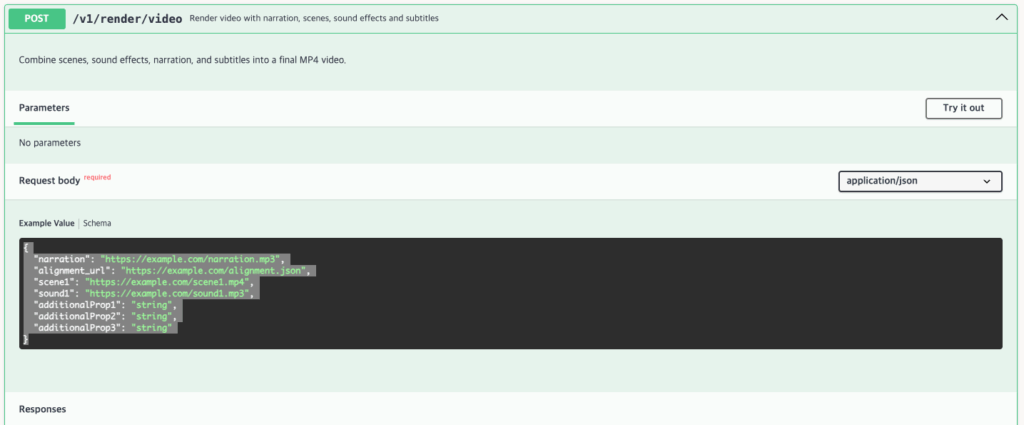Click the Request body label
The height and width of the screenshot is (425, 1024).
(50, 181)
